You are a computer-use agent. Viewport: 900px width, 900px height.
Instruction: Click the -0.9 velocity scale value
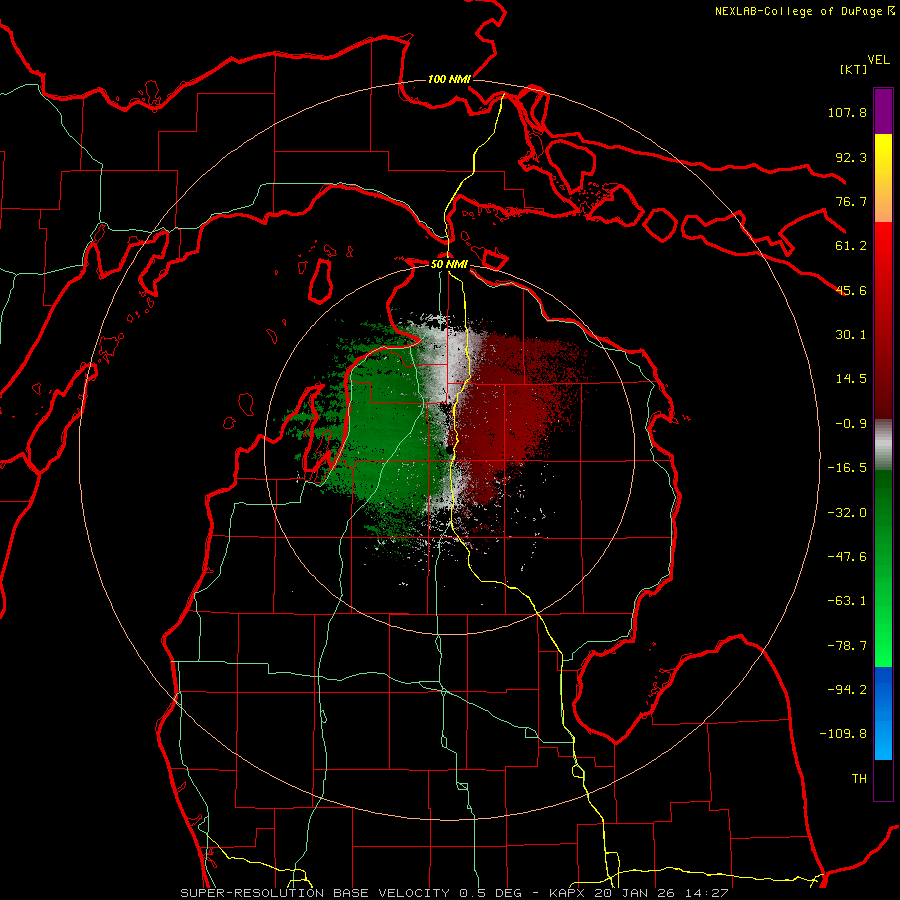(x=851, y=424)
